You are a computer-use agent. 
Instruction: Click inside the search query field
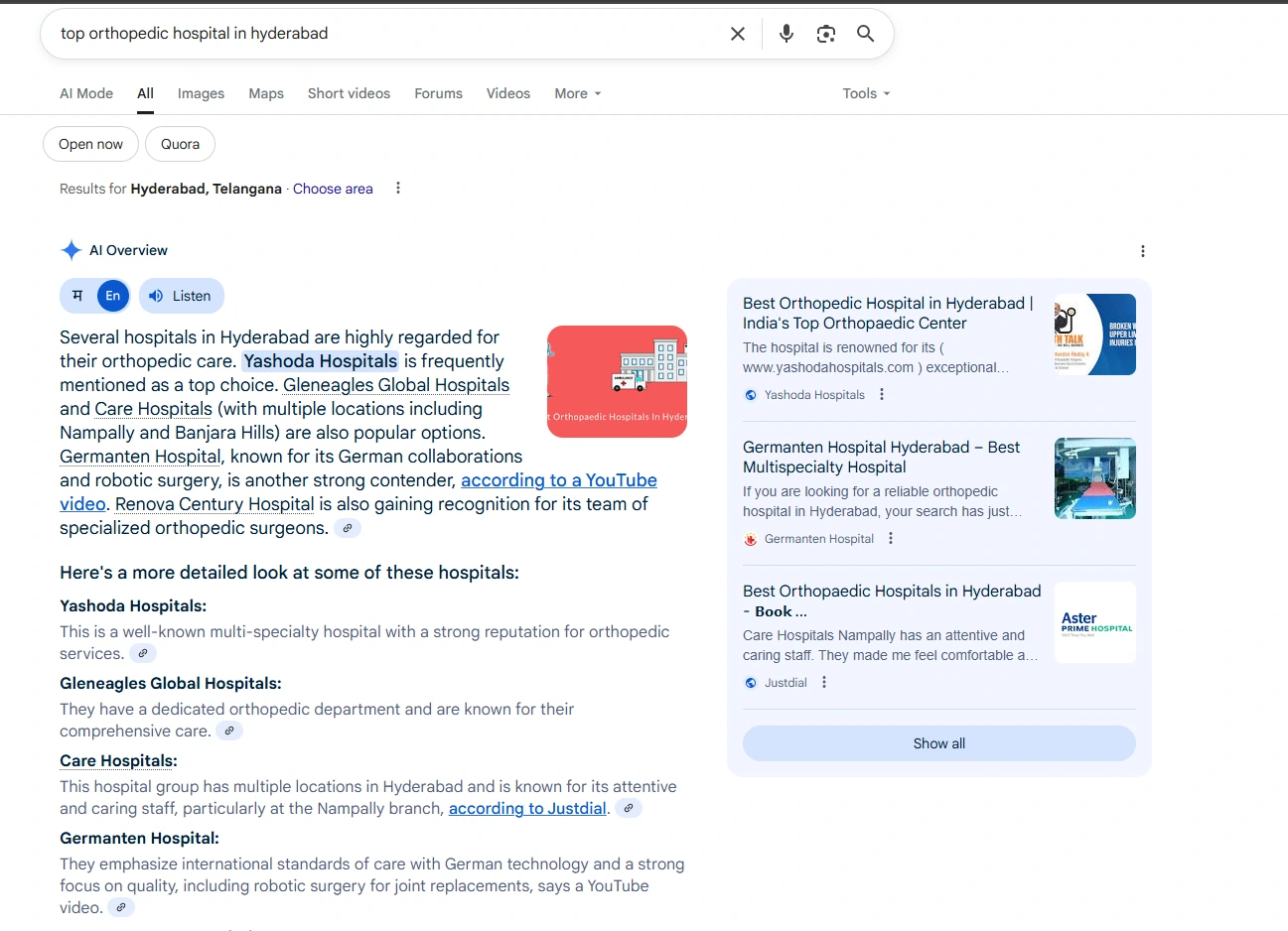point(387,34)
